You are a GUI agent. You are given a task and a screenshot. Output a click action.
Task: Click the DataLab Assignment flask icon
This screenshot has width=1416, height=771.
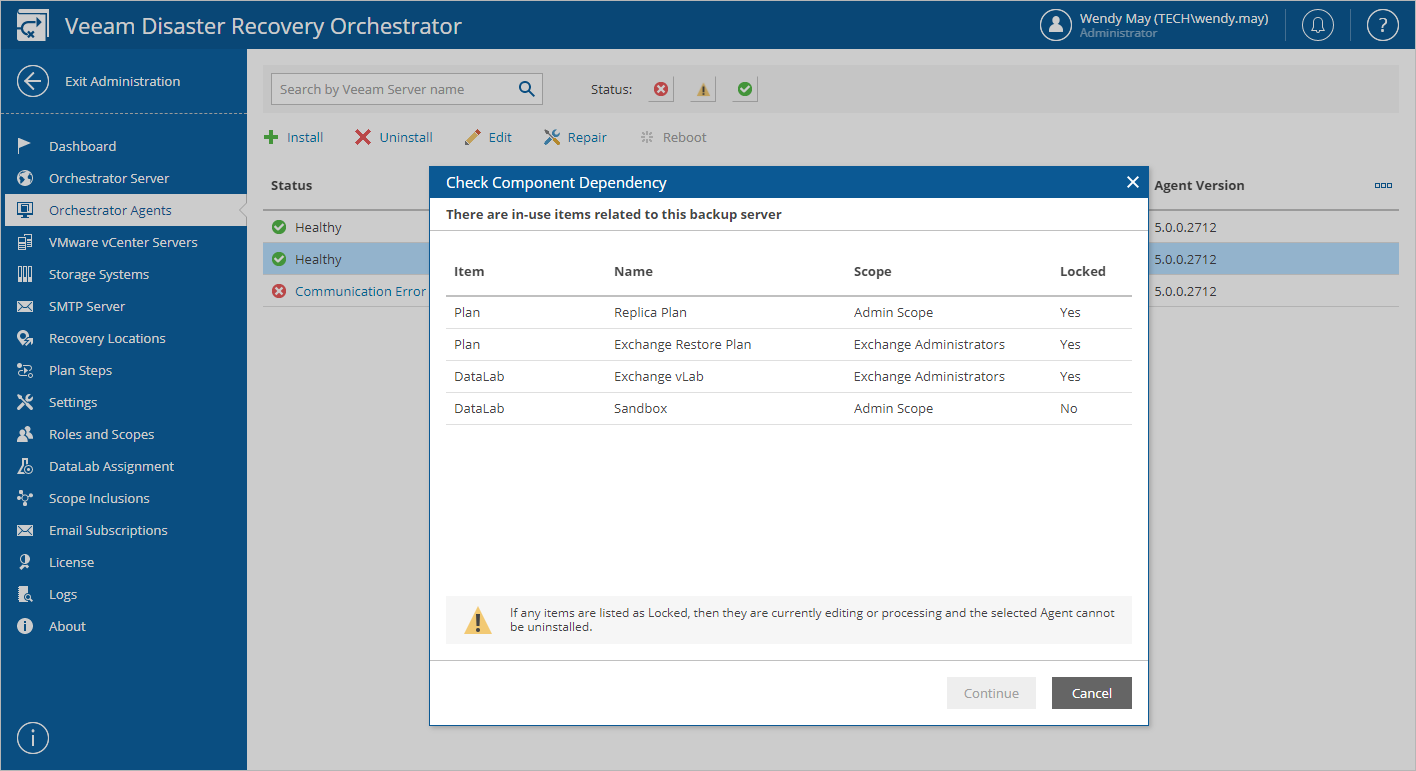click(26, 466)
